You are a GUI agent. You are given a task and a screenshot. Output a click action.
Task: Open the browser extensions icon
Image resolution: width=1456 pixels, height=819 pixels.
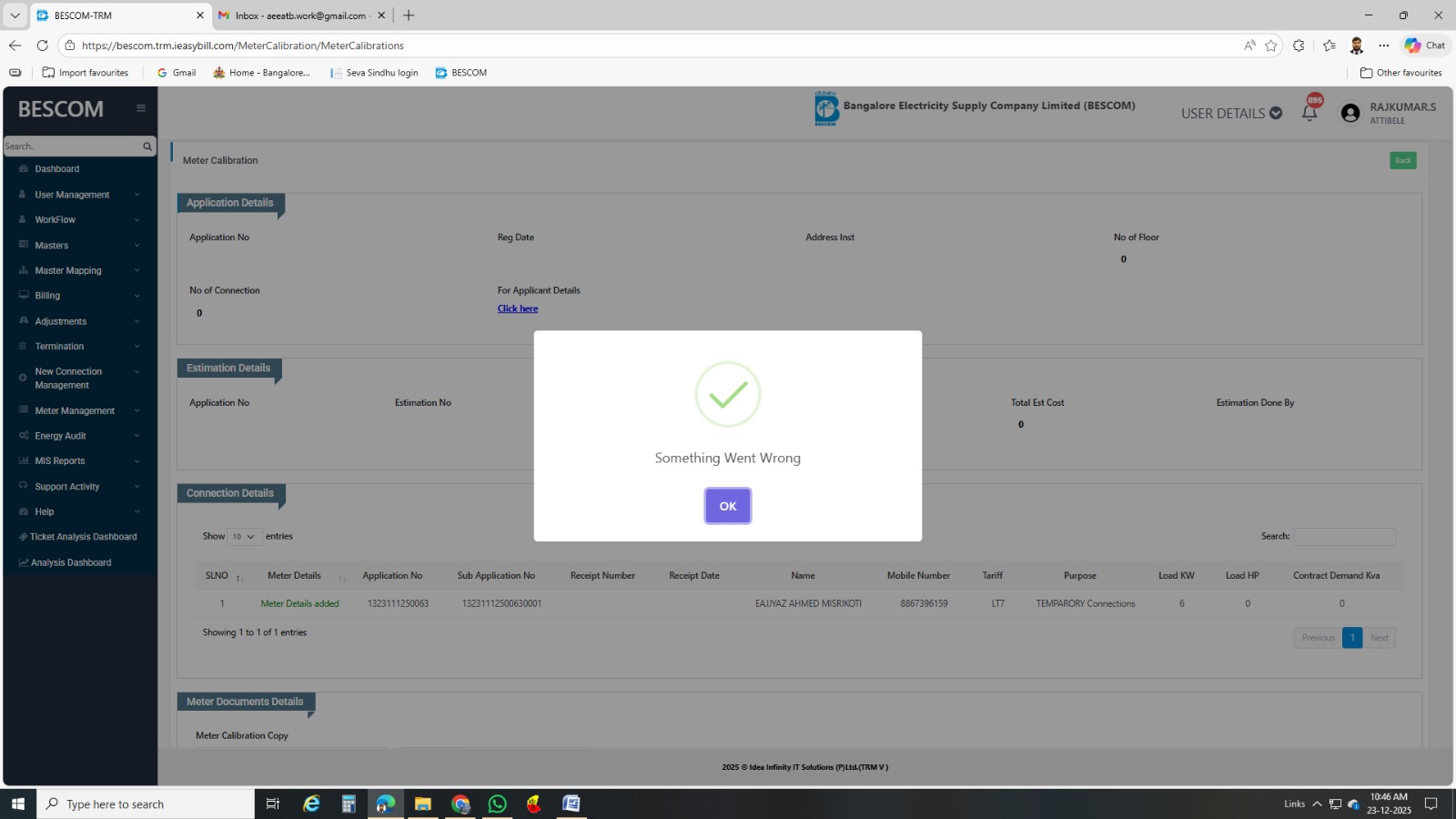coord(1299,45)
